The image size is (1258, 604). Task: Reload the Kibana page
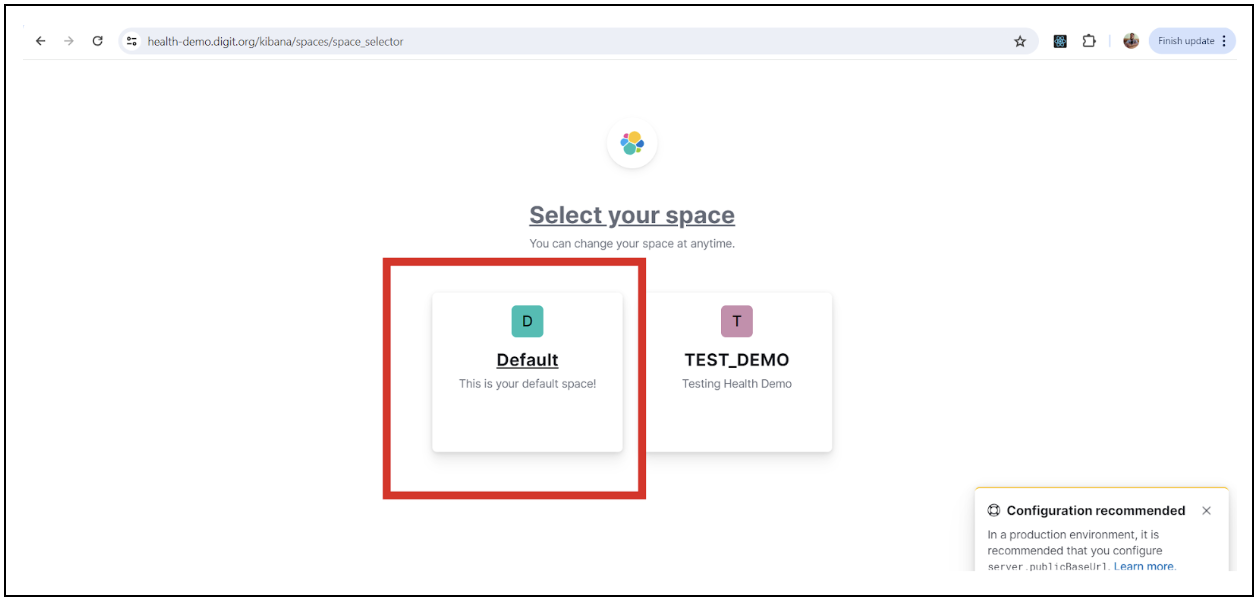97,41
